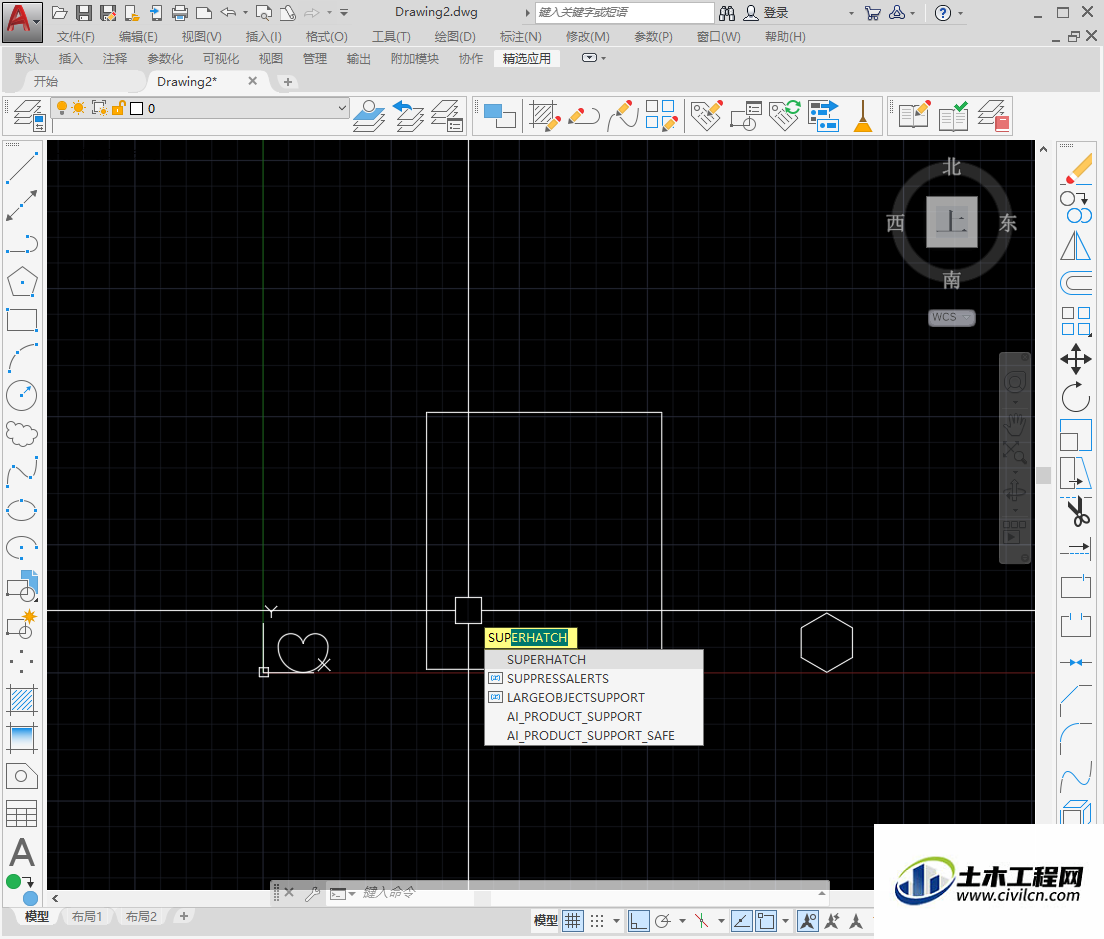Activate the Ellipse drawing tool
Viewport: 1104px width, 939px height.
coord(22,510)
